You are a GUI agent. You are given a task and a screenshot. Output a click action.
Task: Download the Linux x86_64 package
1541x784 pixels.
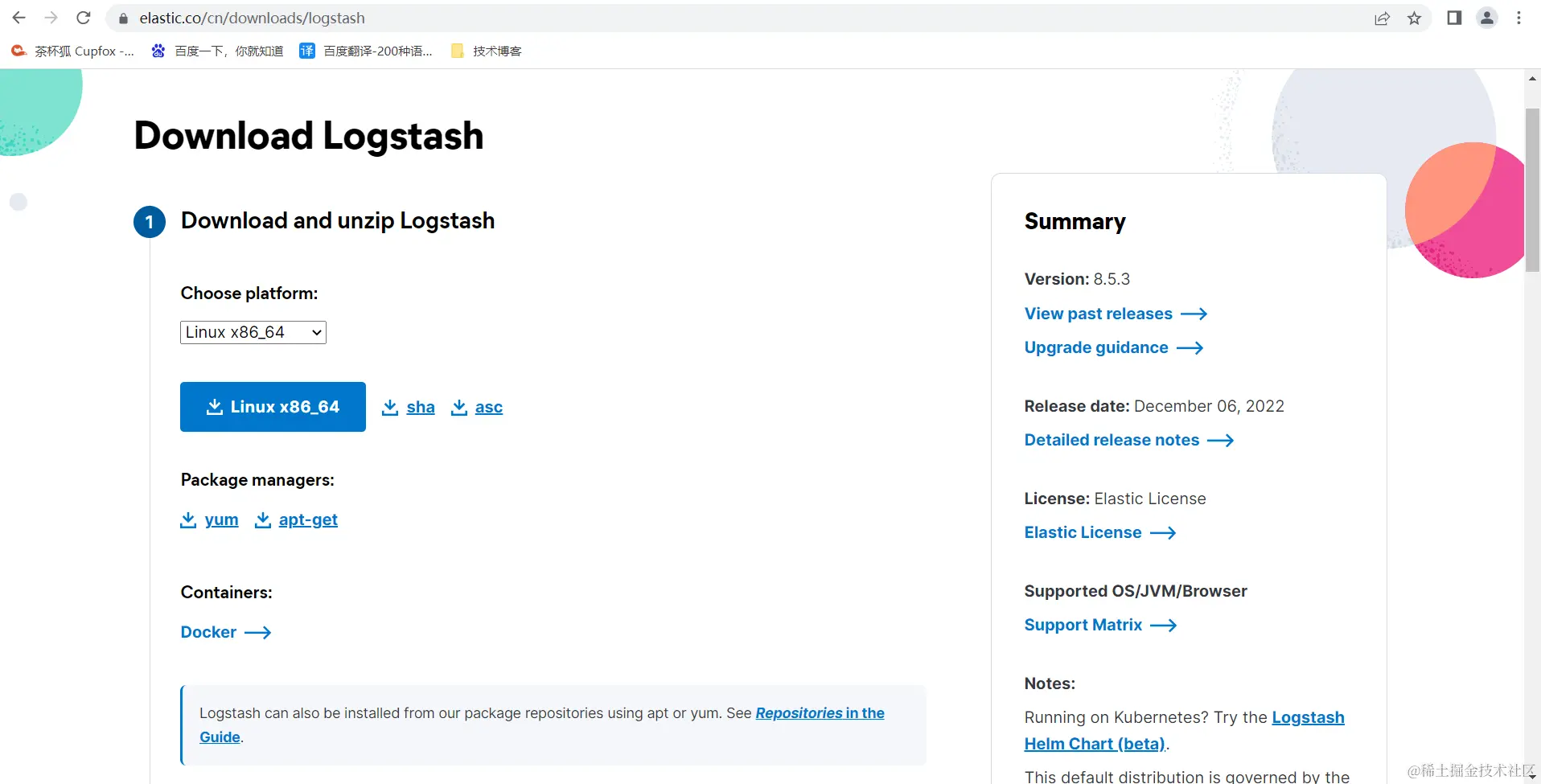coord(273,407)
